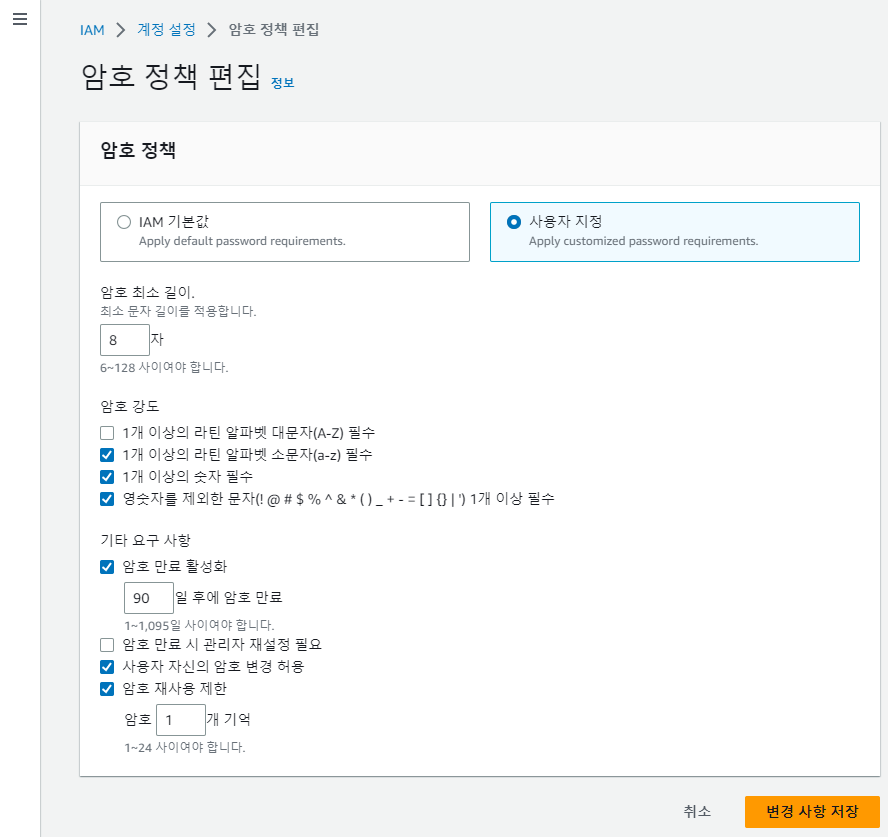Select the 사용자 지정 radio option
This screenshot has width=888, height=837.
(x=514, y=222)
